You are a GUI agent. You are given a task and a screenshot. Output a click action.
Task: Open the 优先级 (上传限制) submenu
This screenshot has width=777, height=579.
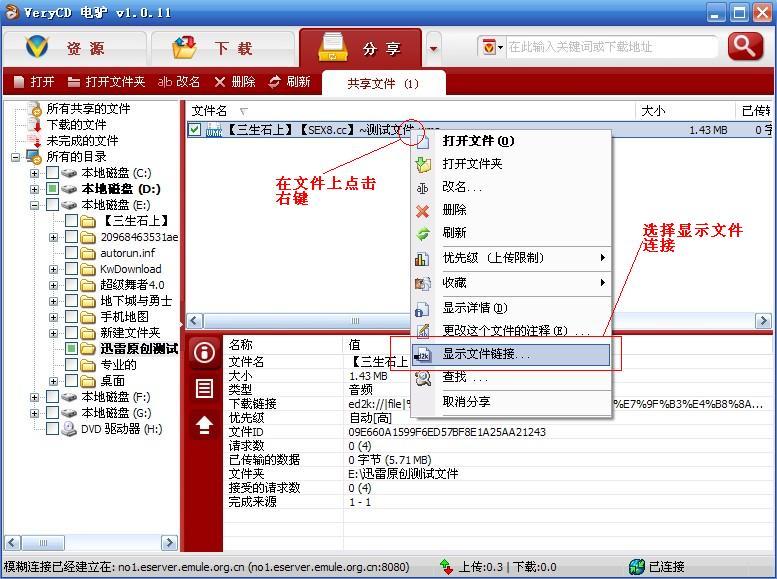511,258
